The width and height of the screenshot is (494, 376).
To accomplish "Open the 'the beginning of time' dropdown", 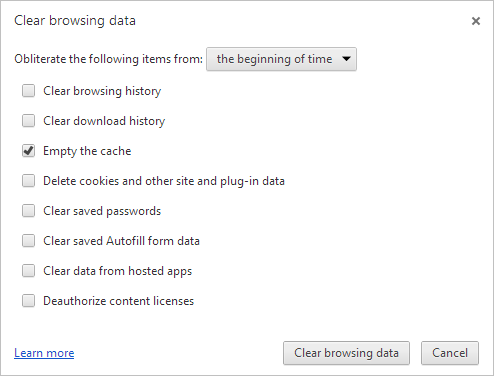I will 281,59.
